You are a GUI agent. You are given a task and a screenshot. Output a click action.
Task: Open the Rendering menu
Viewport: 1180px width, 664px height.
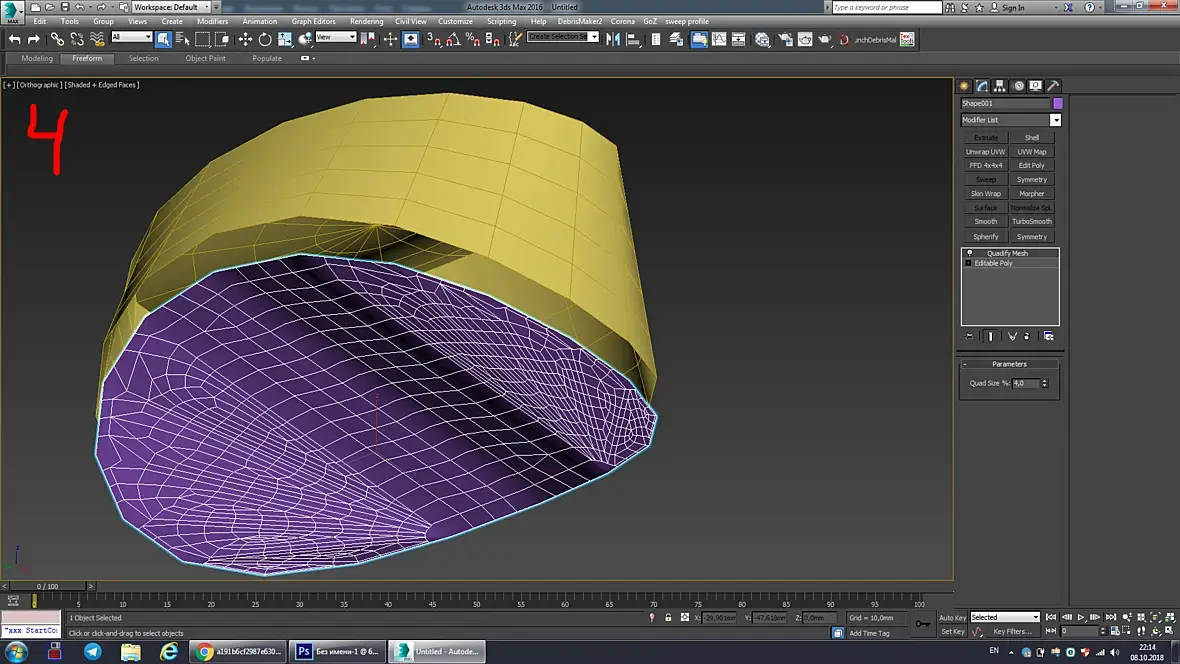(x=366, y=21)
